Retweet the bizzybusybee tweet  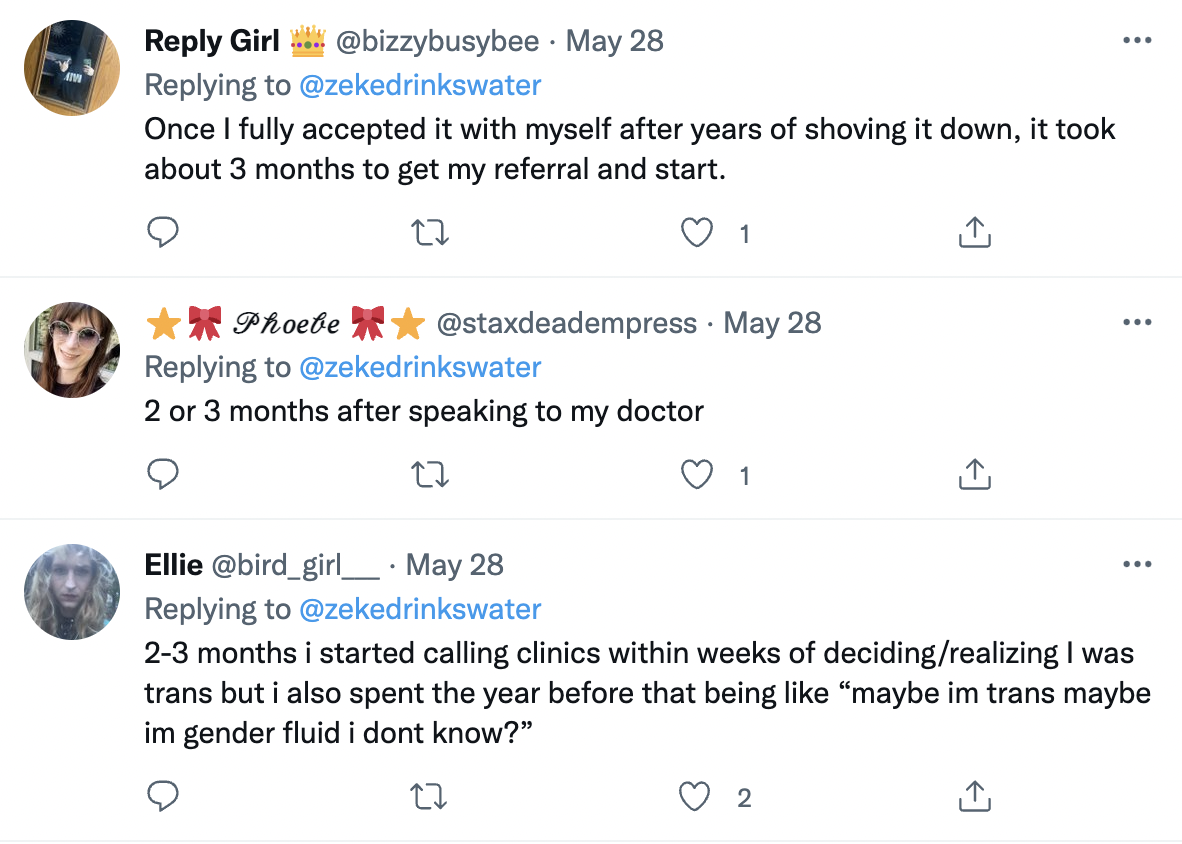(x=431, y=233)
